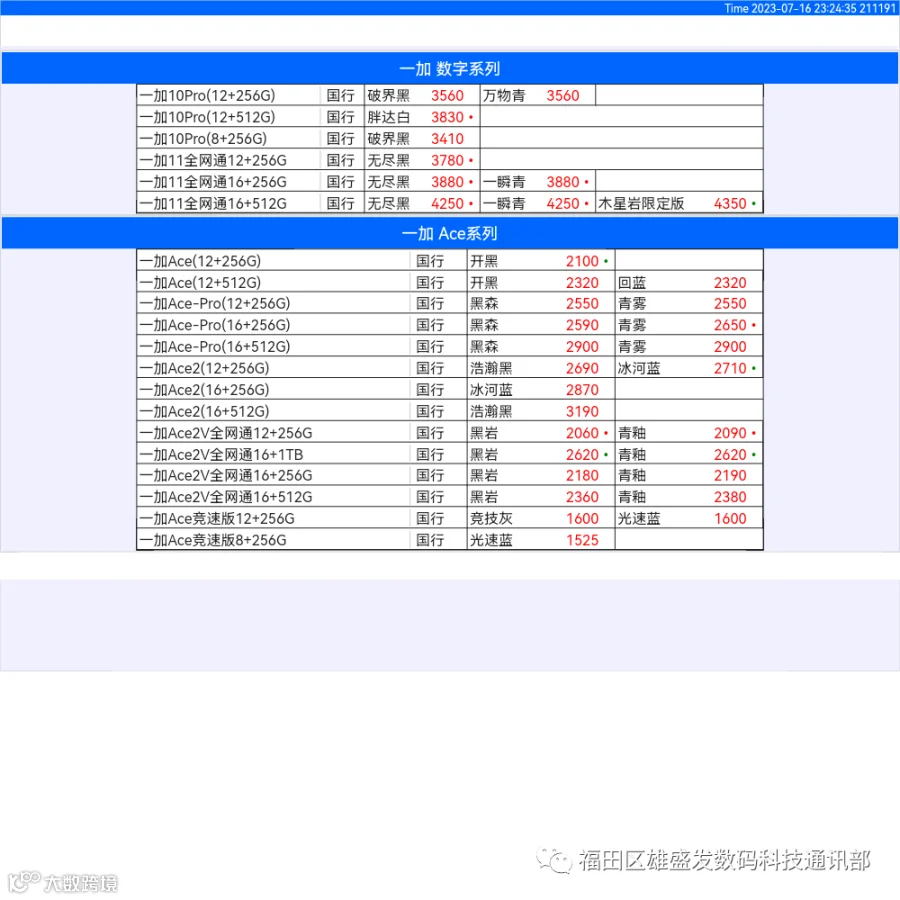Select the 一加10Pro(8+256G) model cell
Screen dimensions: 900x900
pyautogui.click(x=228, y=139)
